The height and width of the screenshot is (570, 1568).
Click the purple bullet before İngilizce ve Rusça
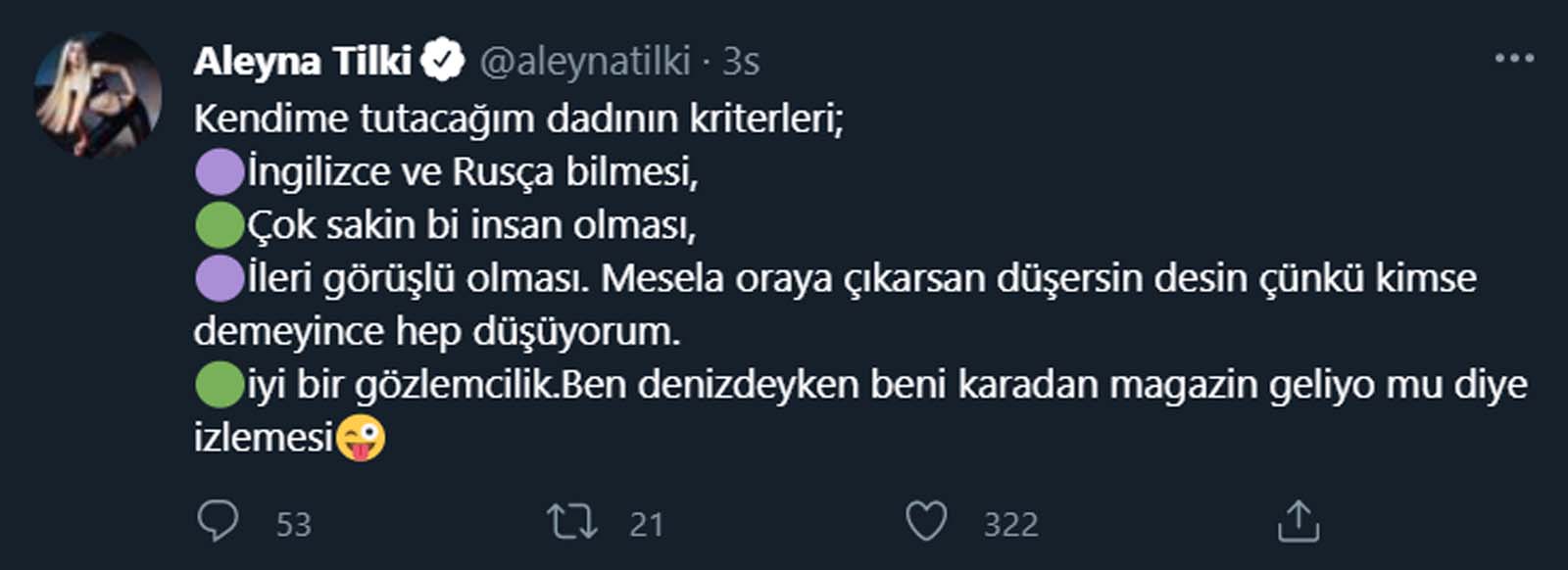[220, 171]
